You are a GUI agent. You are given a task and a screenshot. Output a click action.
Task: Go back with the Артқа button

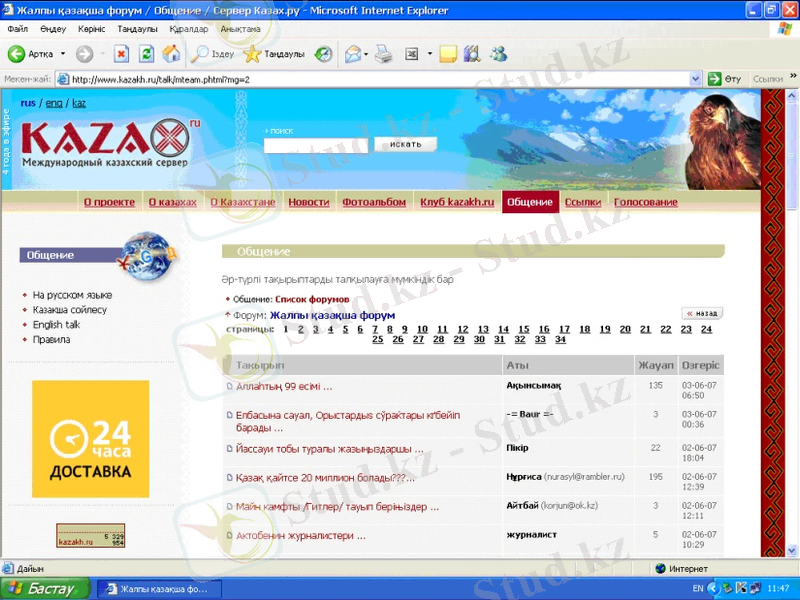(31, 54)
